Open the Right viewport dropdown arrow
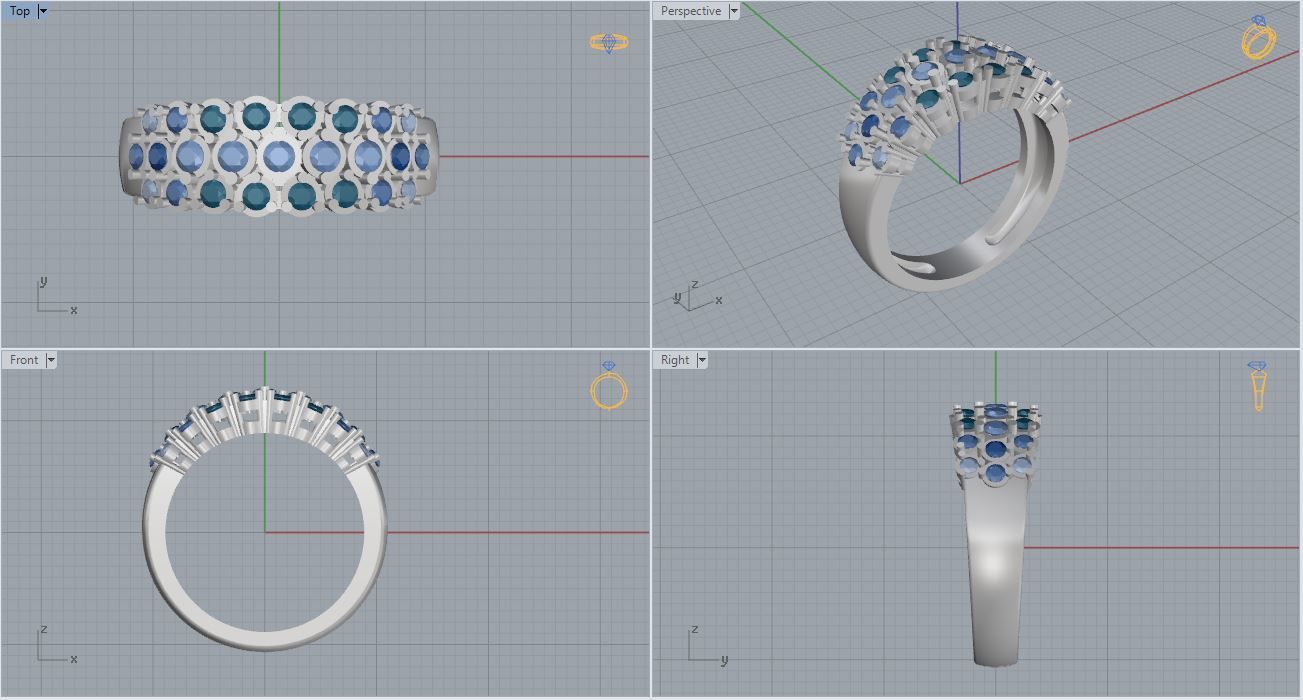1303x700 pixels. coord(702,360)
